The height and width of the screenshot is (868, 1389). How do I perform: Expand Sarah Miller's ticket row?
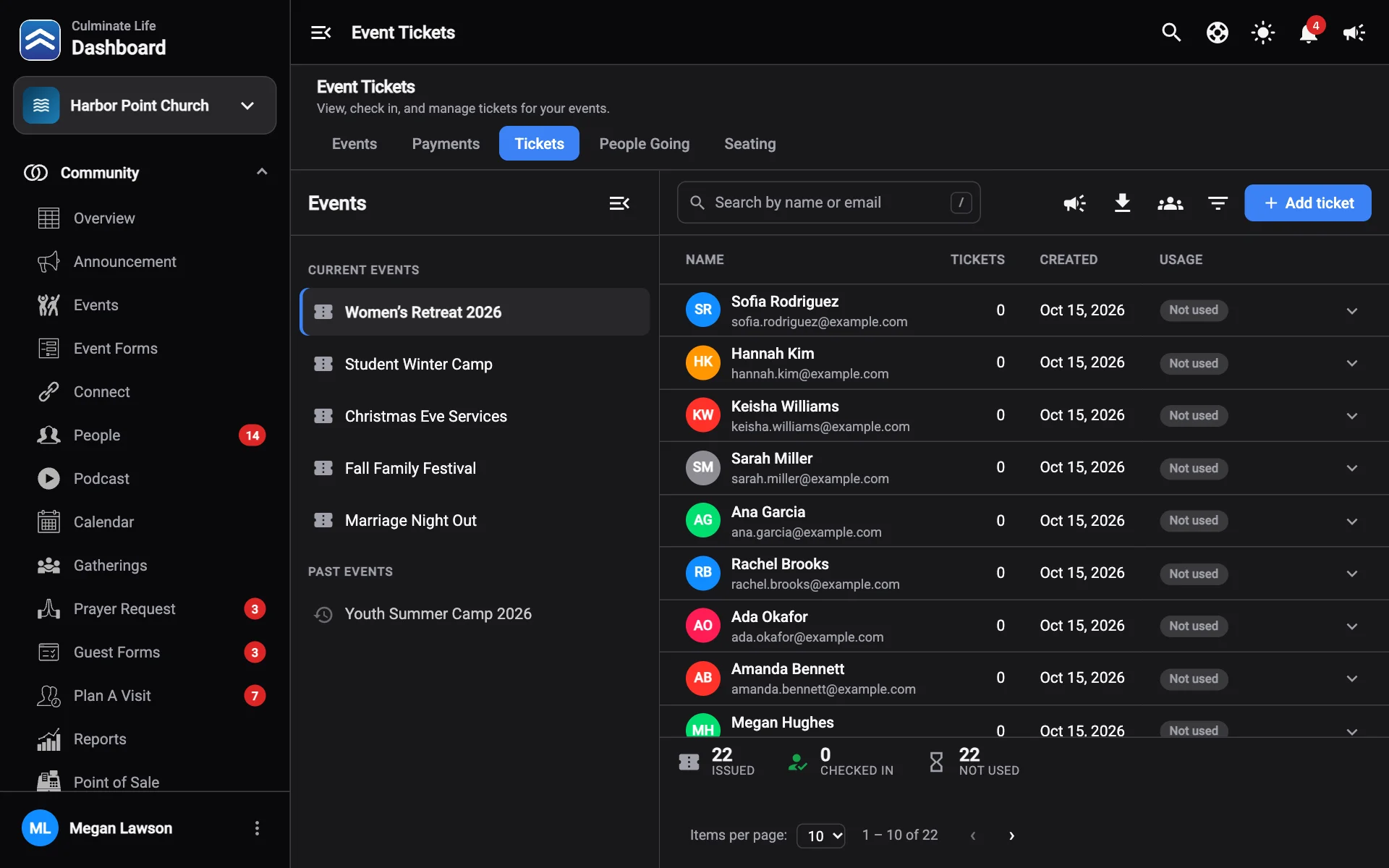[x=1351, y=467]
